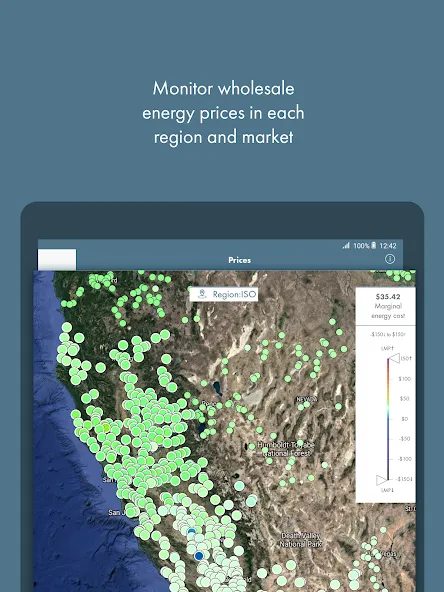Tap the 12:42 clock in status bar

click(388, 246)
